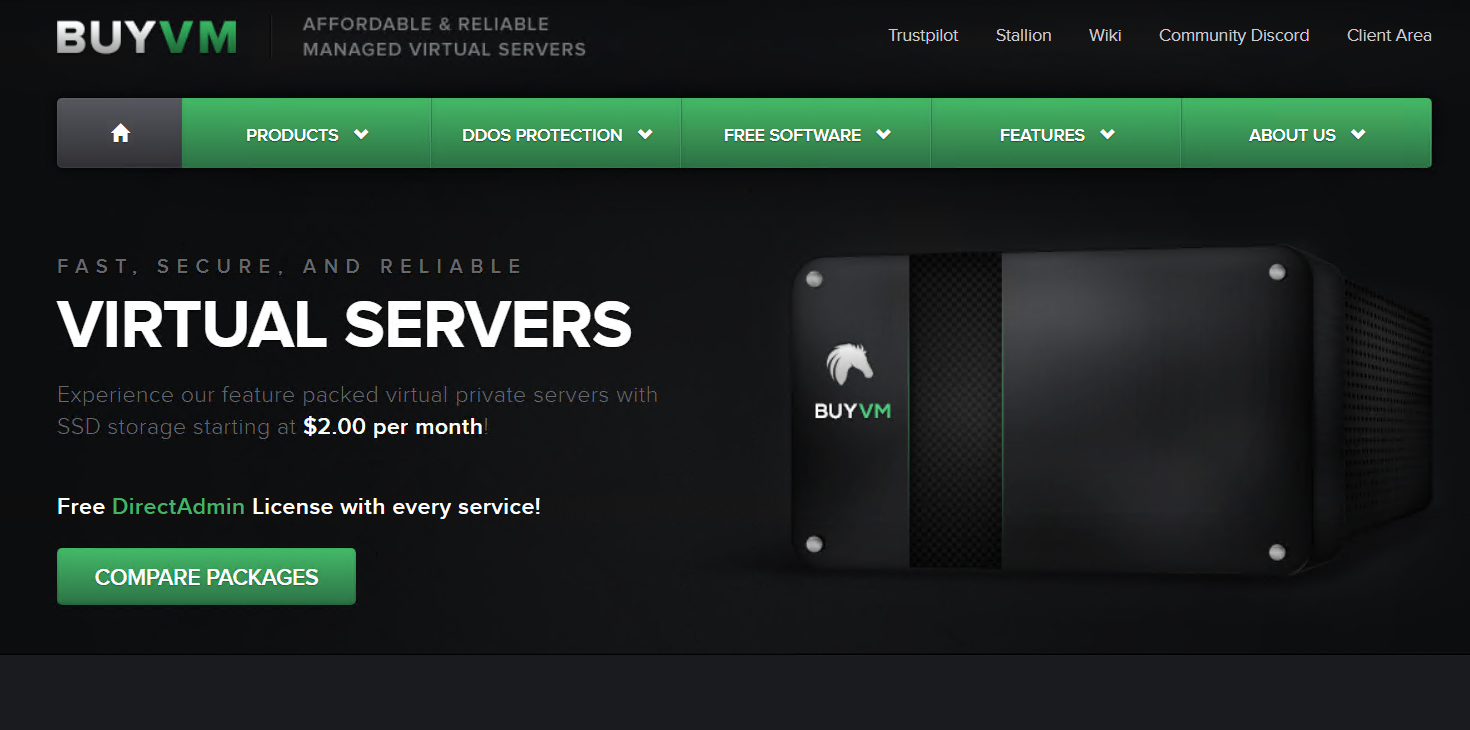The image size is (1470, 730).
Task: Click the BuyVM logo in header
Action: 147,36
